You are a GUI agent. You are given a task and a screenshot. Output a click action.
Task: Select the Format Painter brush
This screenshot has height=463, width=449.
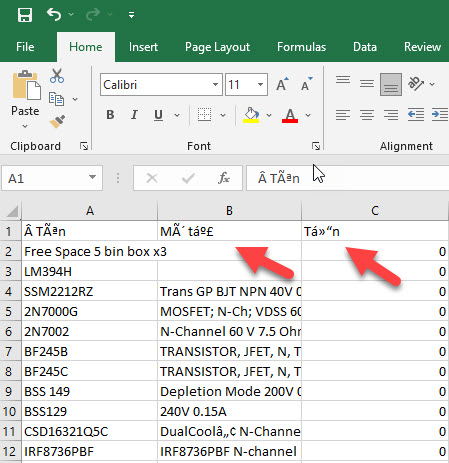point(57,122)
